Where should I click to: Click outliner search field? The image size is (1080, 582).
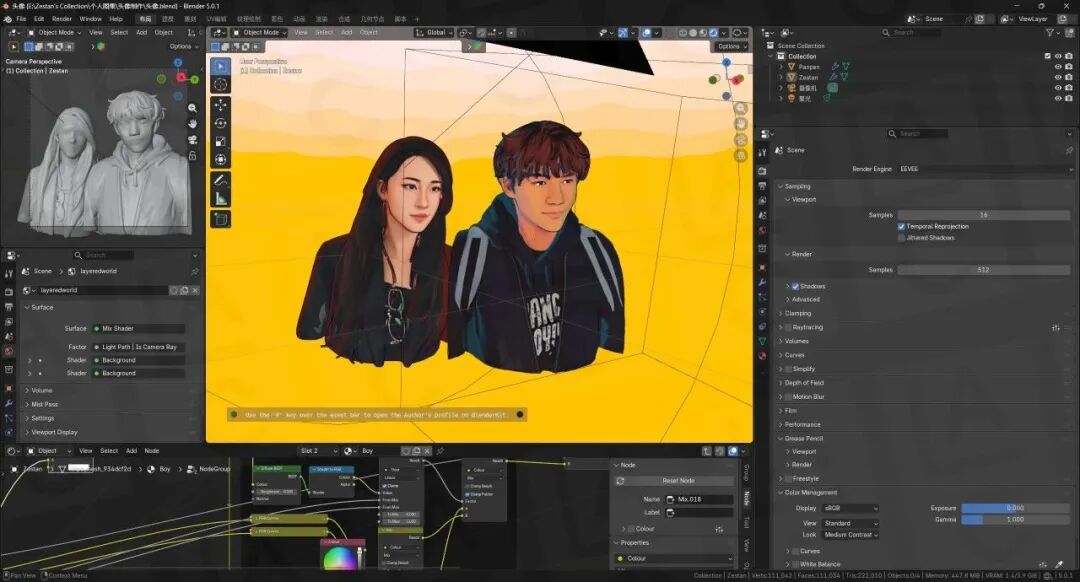click(909, 32)
